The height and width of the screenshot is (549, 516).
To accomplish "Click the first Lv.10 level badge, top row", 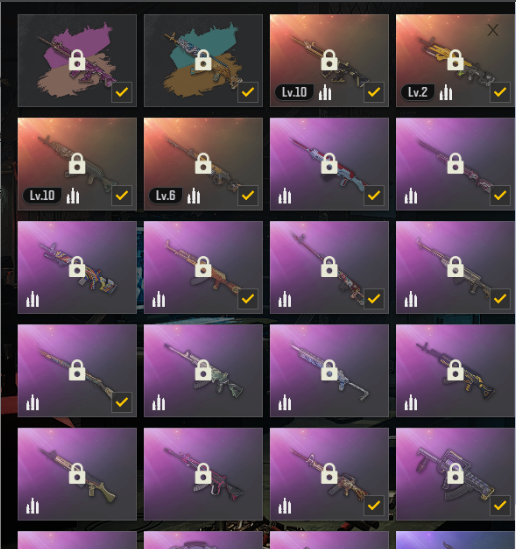I will [294, 92].
